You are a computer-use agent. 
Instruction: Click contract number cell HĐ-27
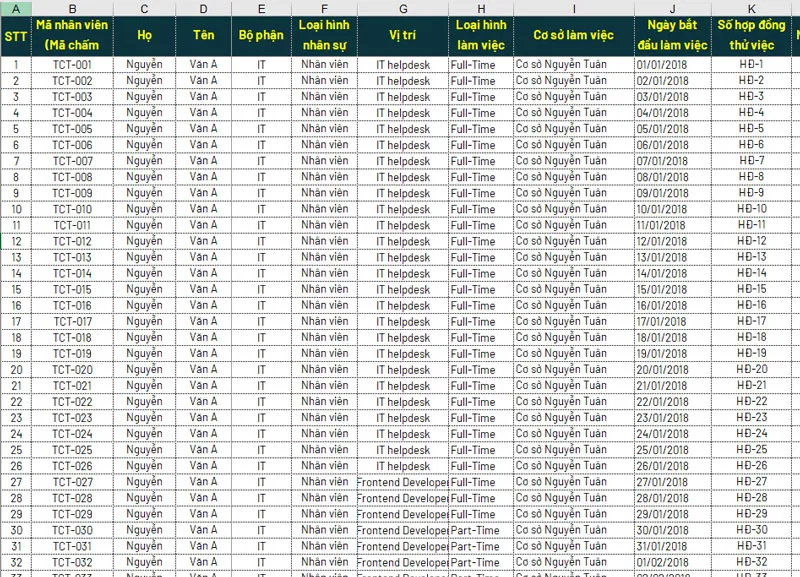751,482
